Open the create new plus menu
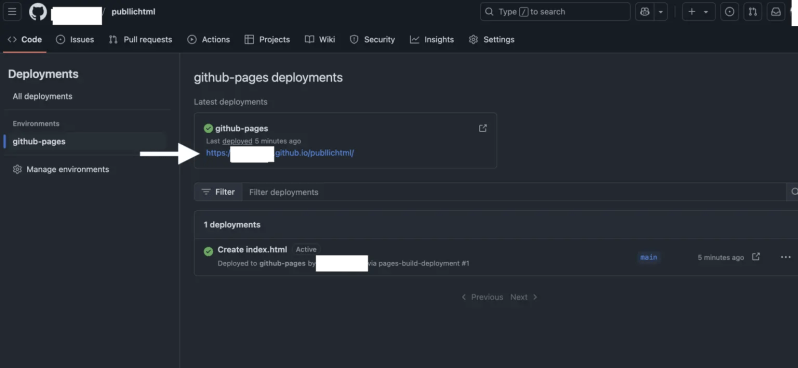The height and width of the screenshot is (368, 798). coord(698,12)
